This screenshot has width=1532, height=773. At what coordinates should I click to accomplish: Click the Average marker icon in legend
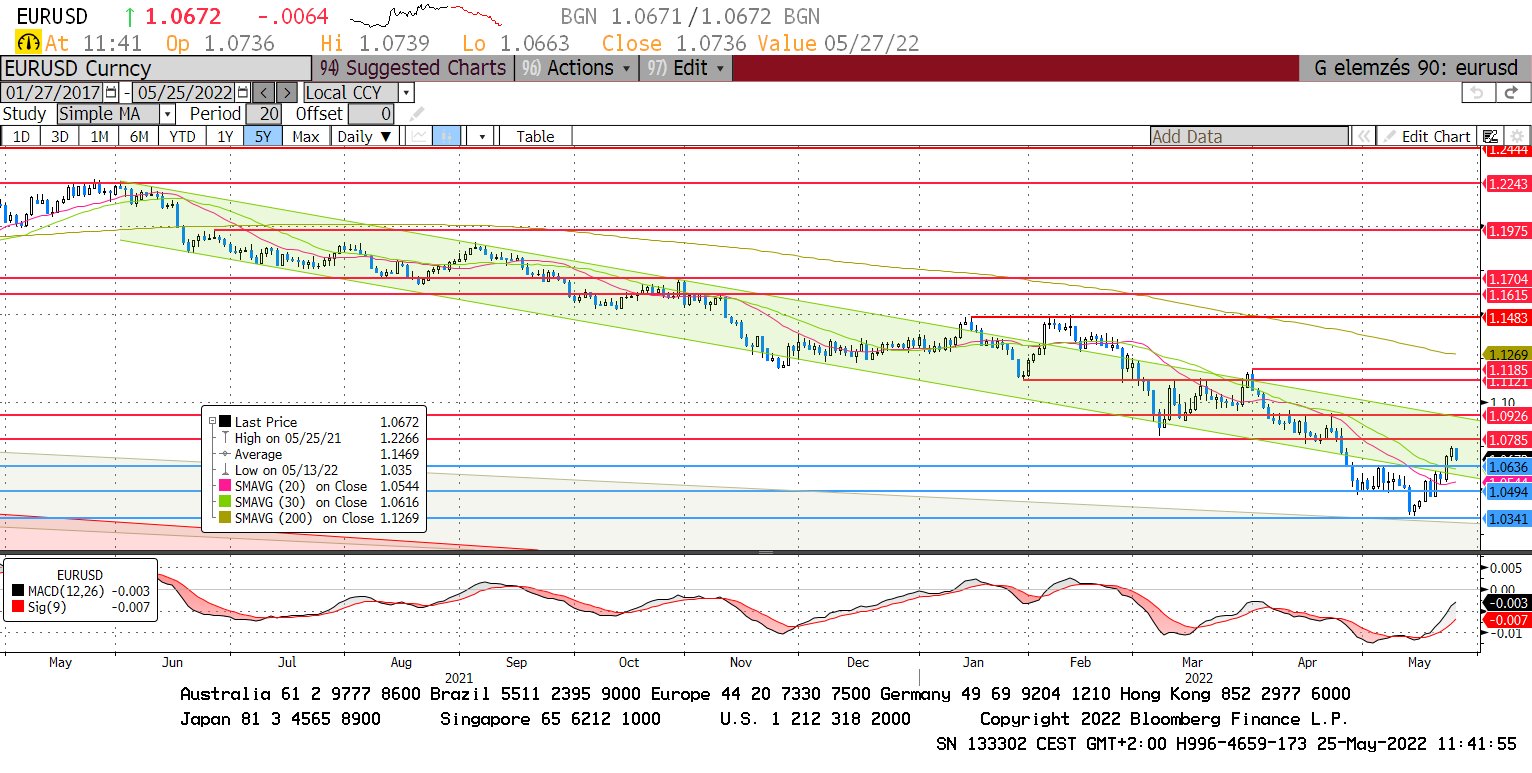[225, 454]
